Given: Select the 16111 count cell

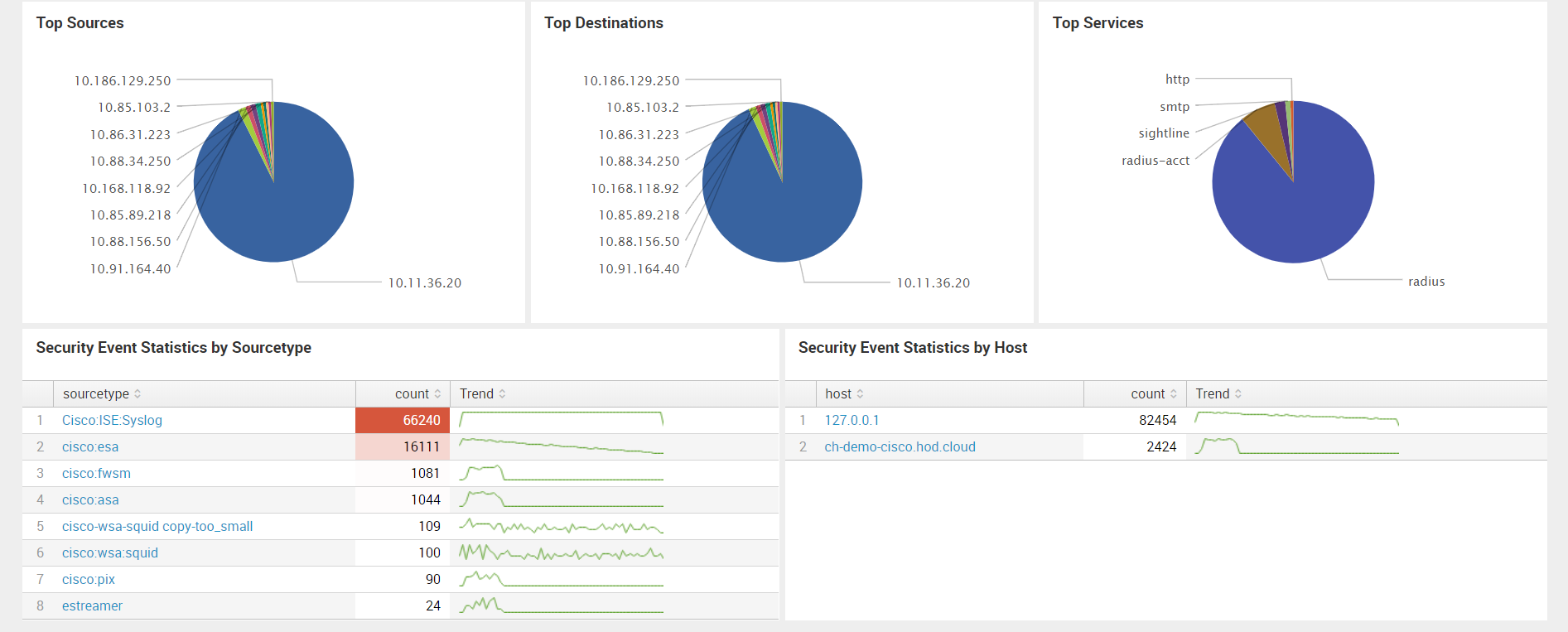Looking at the screenshot, I should click(x=403, y=447).
